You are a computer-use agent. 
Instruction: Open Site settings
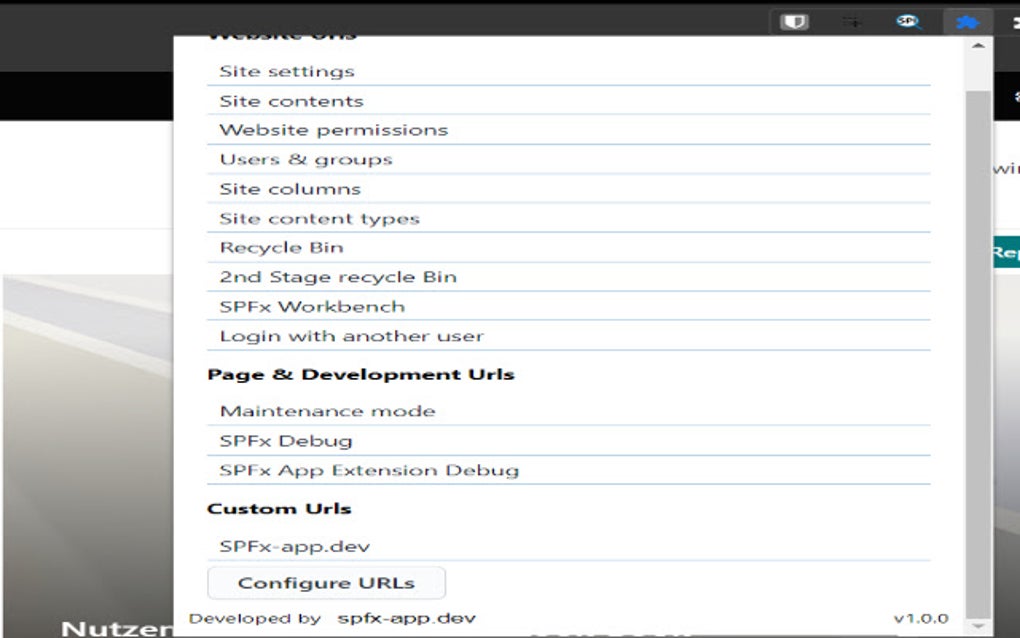pos(287,70)
